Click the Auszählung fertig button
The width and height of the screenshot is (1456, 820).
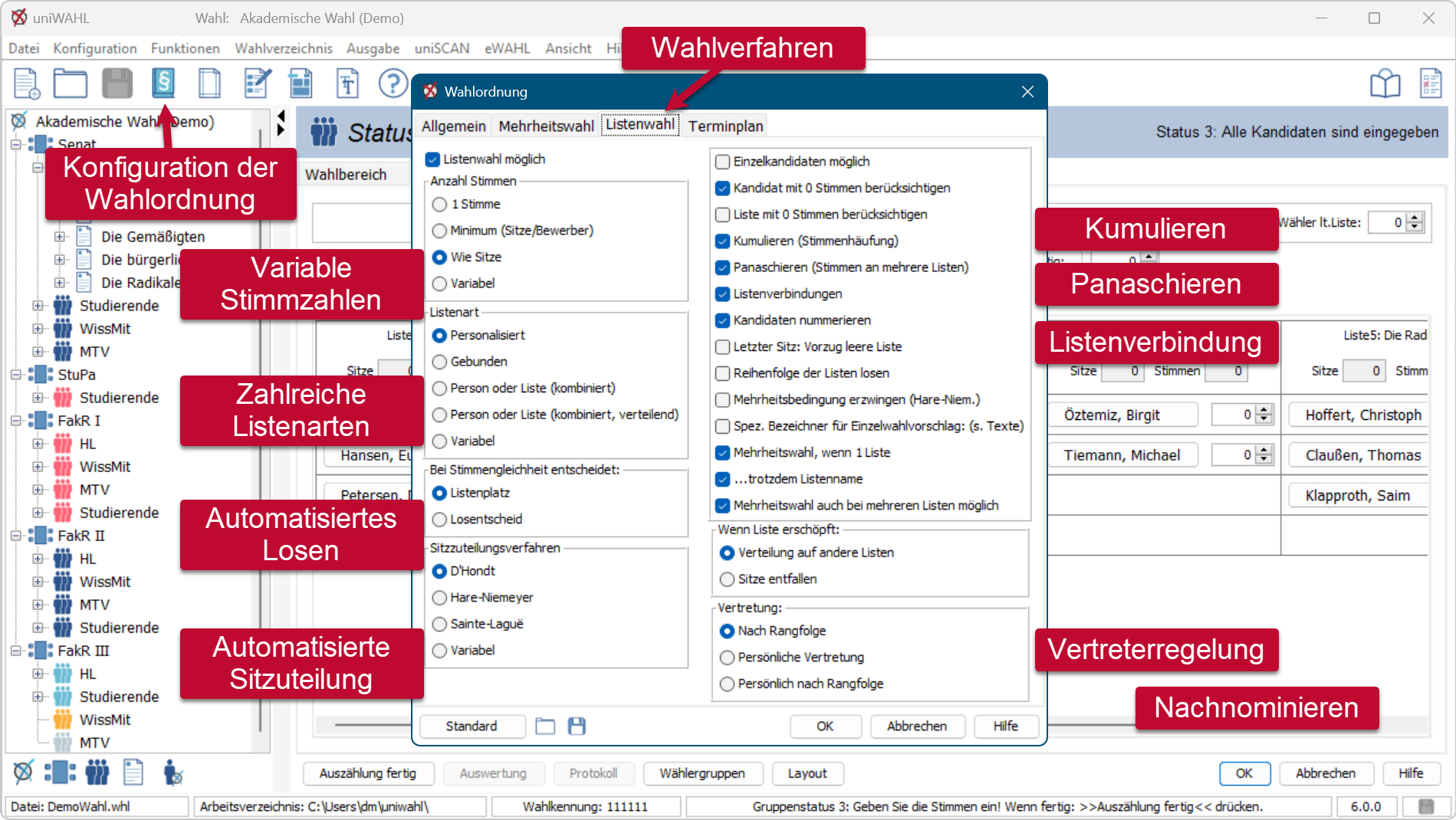click(368, 774)
